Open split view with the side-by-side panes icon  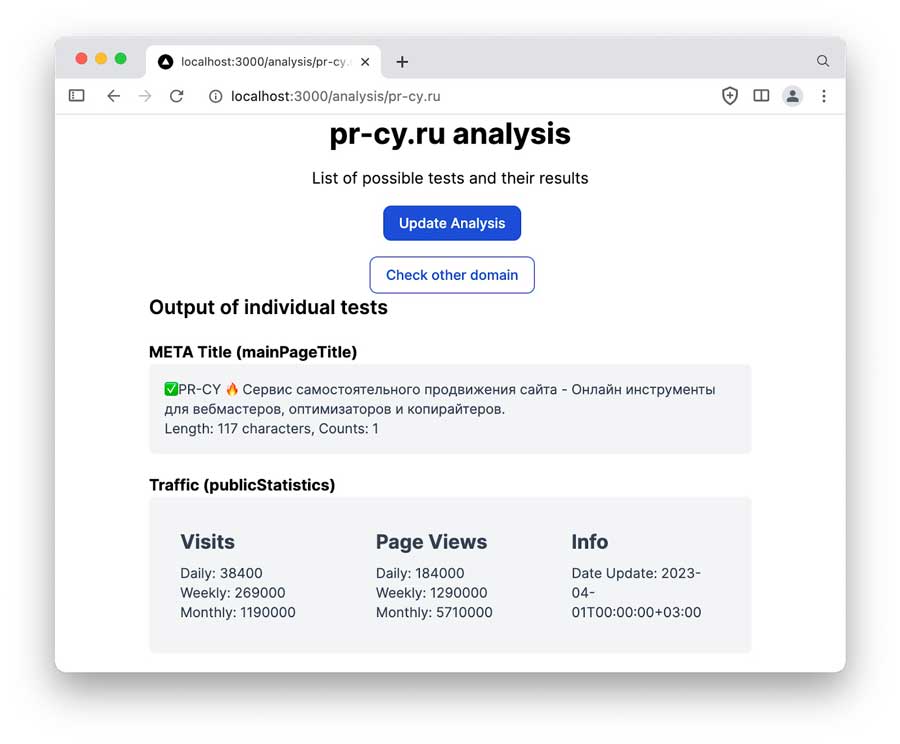tap(761, 96)
